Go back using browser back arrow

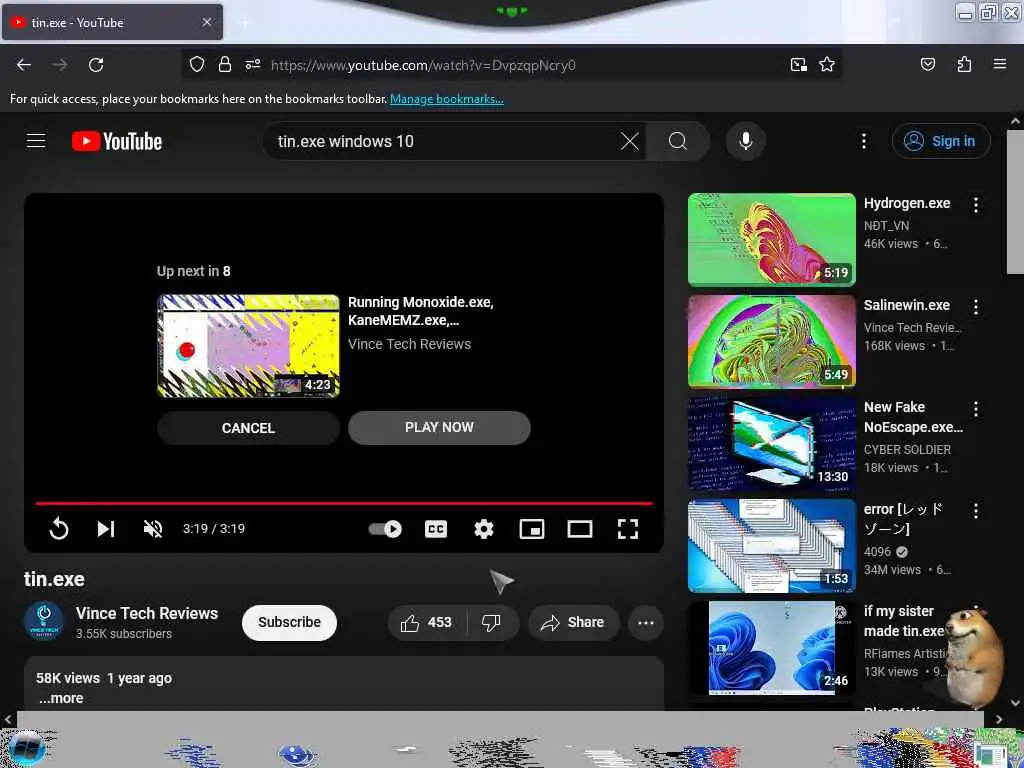pos(24,65)
